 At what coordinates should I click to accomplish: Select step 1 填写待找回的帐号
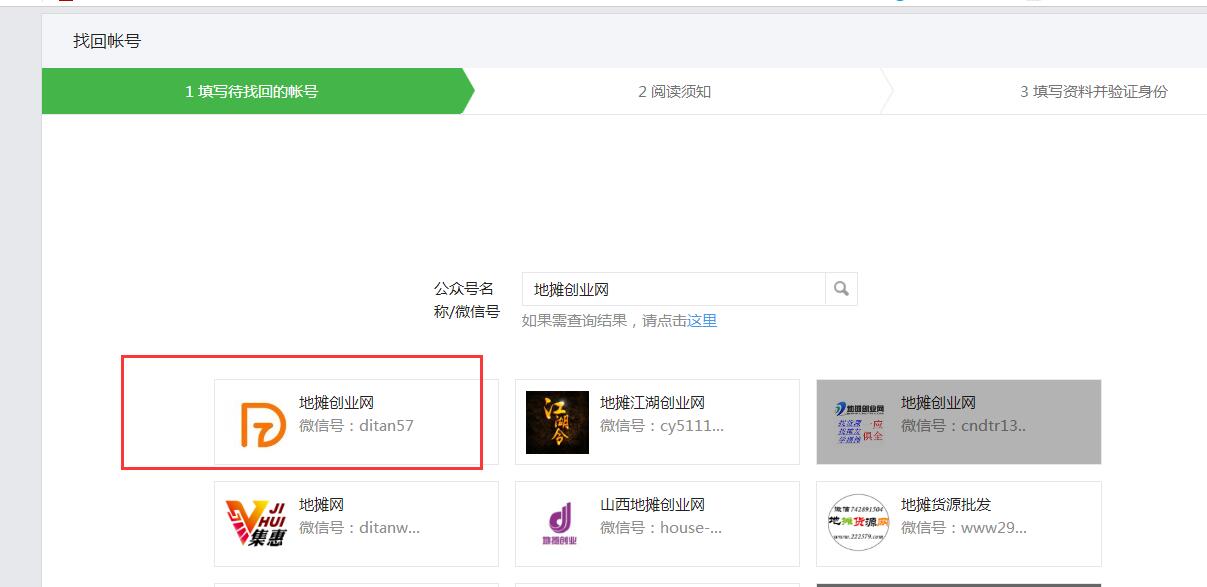click(x=252, y=91)
